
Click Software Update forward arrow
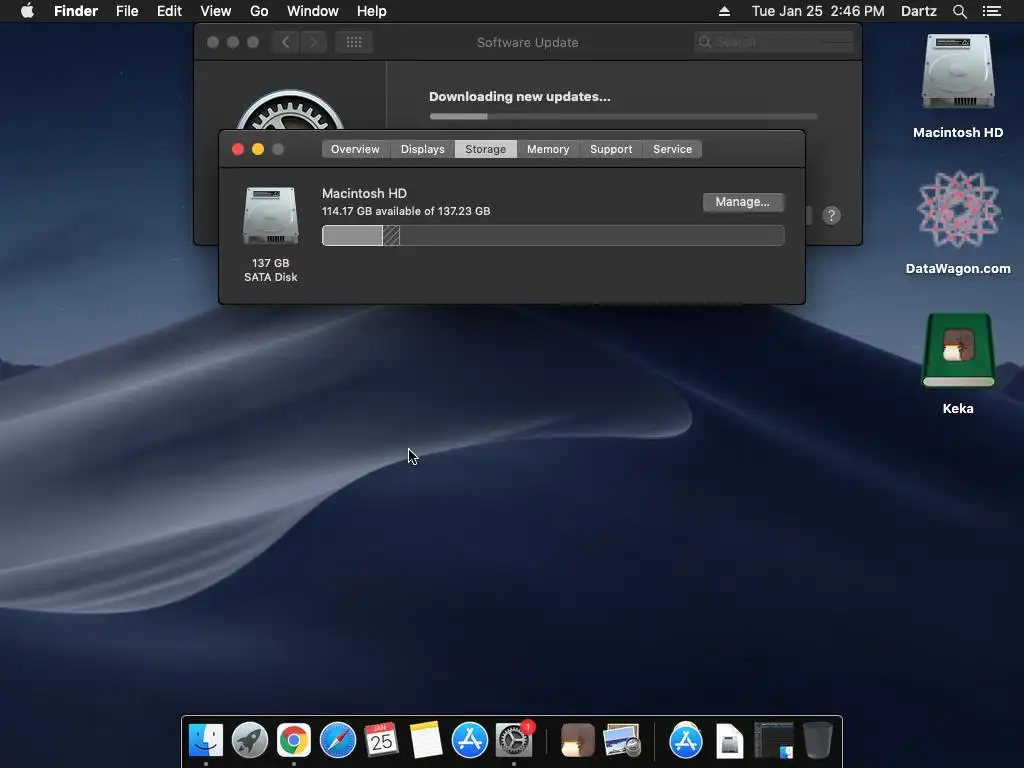313,42
